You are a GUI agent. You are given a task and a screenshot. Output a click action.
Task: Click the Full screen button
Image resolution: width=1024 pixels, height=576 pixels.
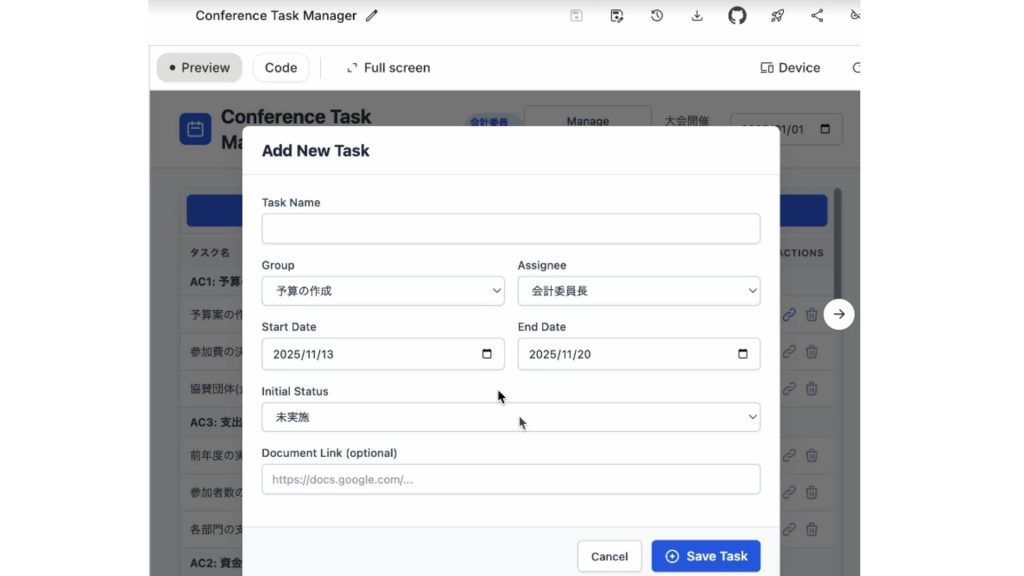point(388,68)
